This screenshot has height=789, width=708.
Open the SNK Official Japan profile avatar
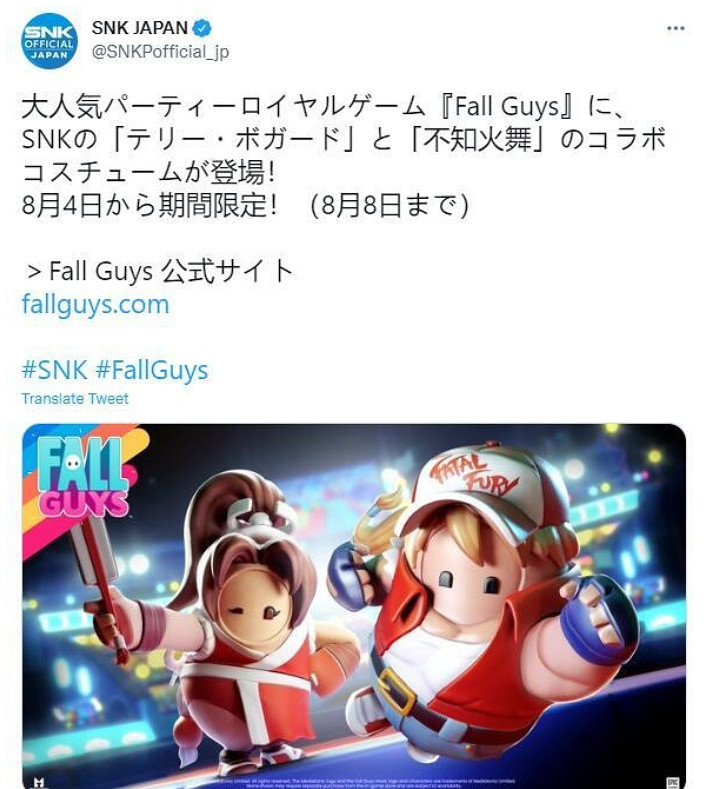point(49,41)
